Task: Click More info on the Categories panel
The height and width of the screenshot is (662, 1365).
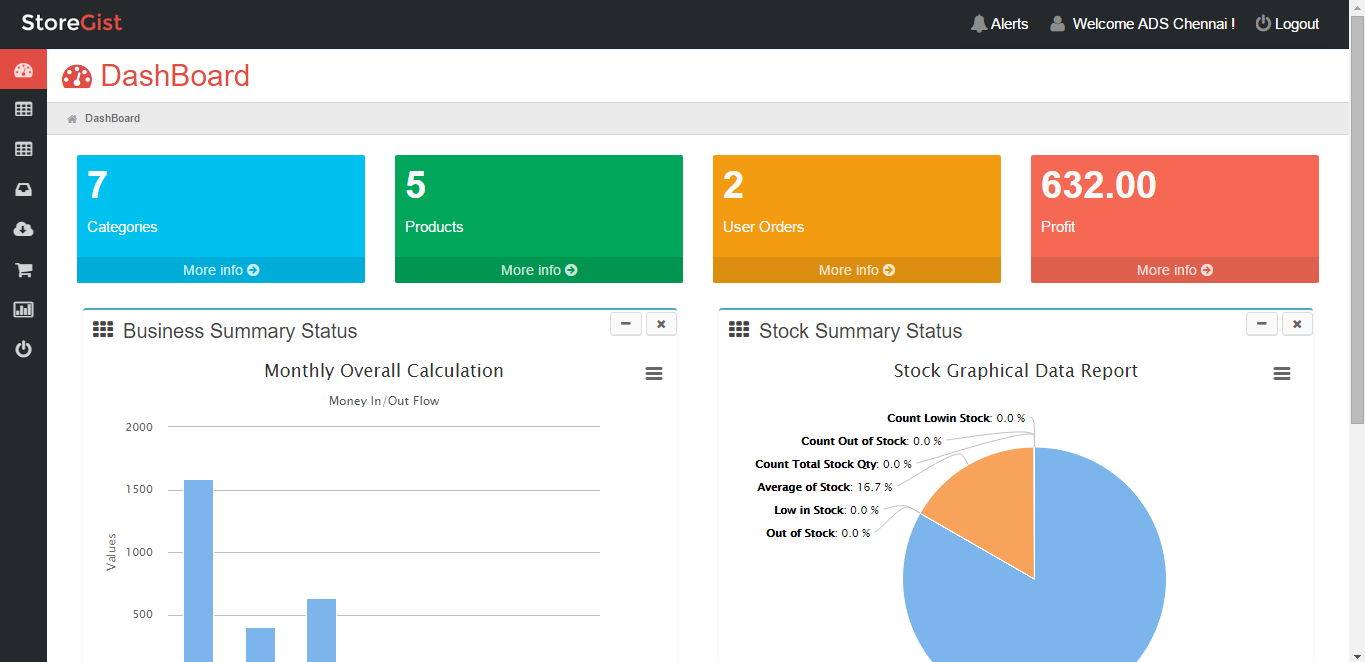Action: click(220, 269)
